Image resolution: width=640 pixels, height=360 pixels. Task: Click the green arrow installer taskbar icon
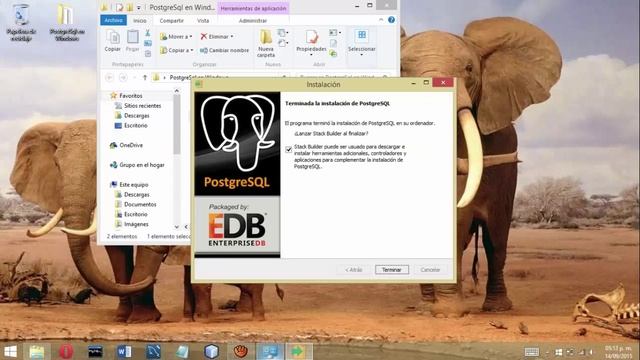point(298,351)
